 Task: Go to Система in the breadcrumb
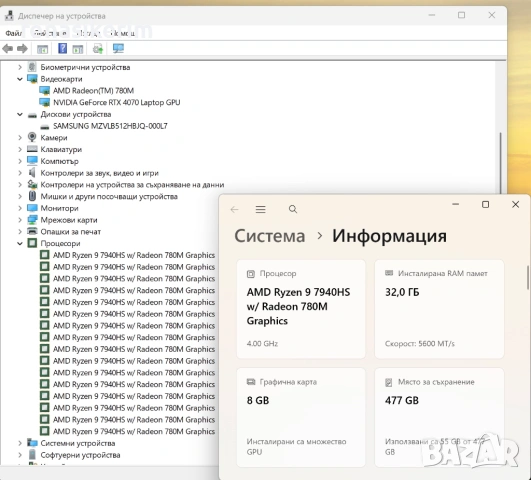270,236
